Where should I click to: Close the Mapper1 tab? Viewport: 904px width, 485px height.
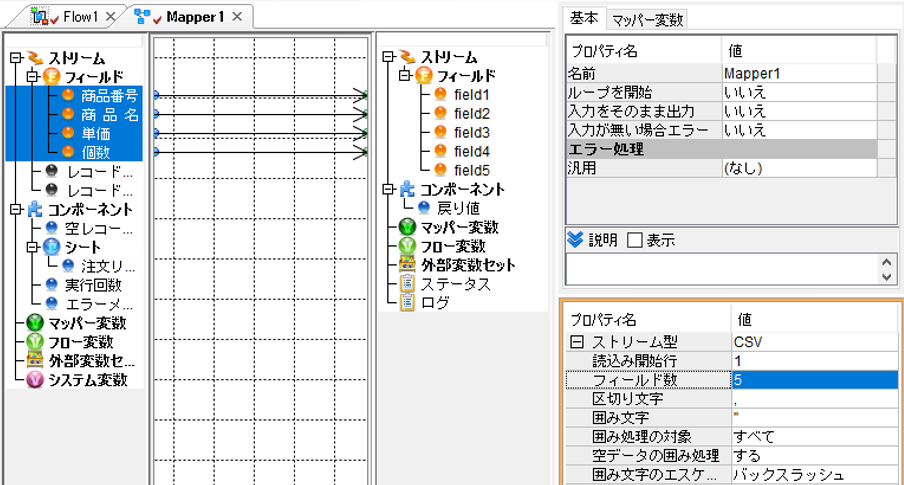tap(237, 17)
